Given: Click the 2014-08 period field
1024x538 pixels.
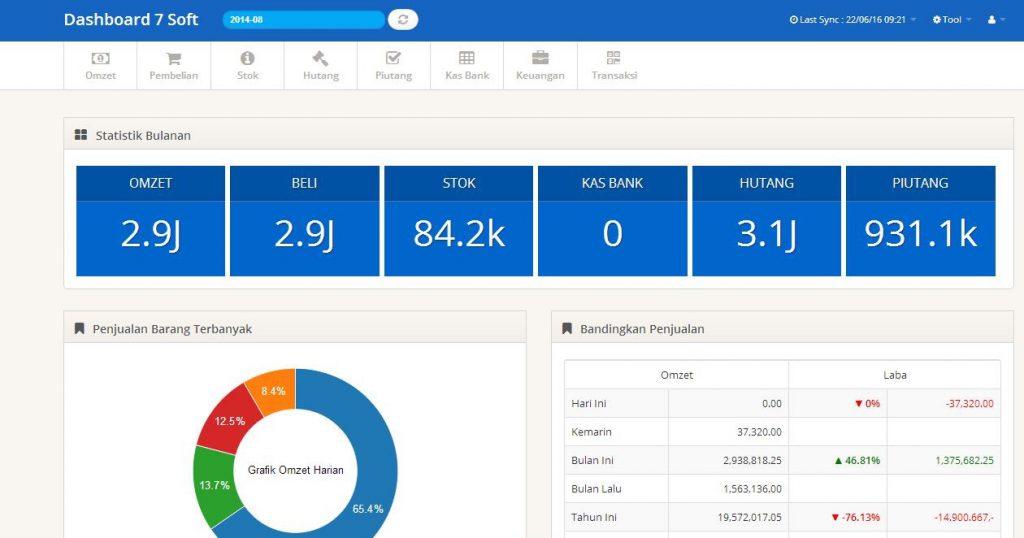Looking at the screenshot, I should click(303, 20).
